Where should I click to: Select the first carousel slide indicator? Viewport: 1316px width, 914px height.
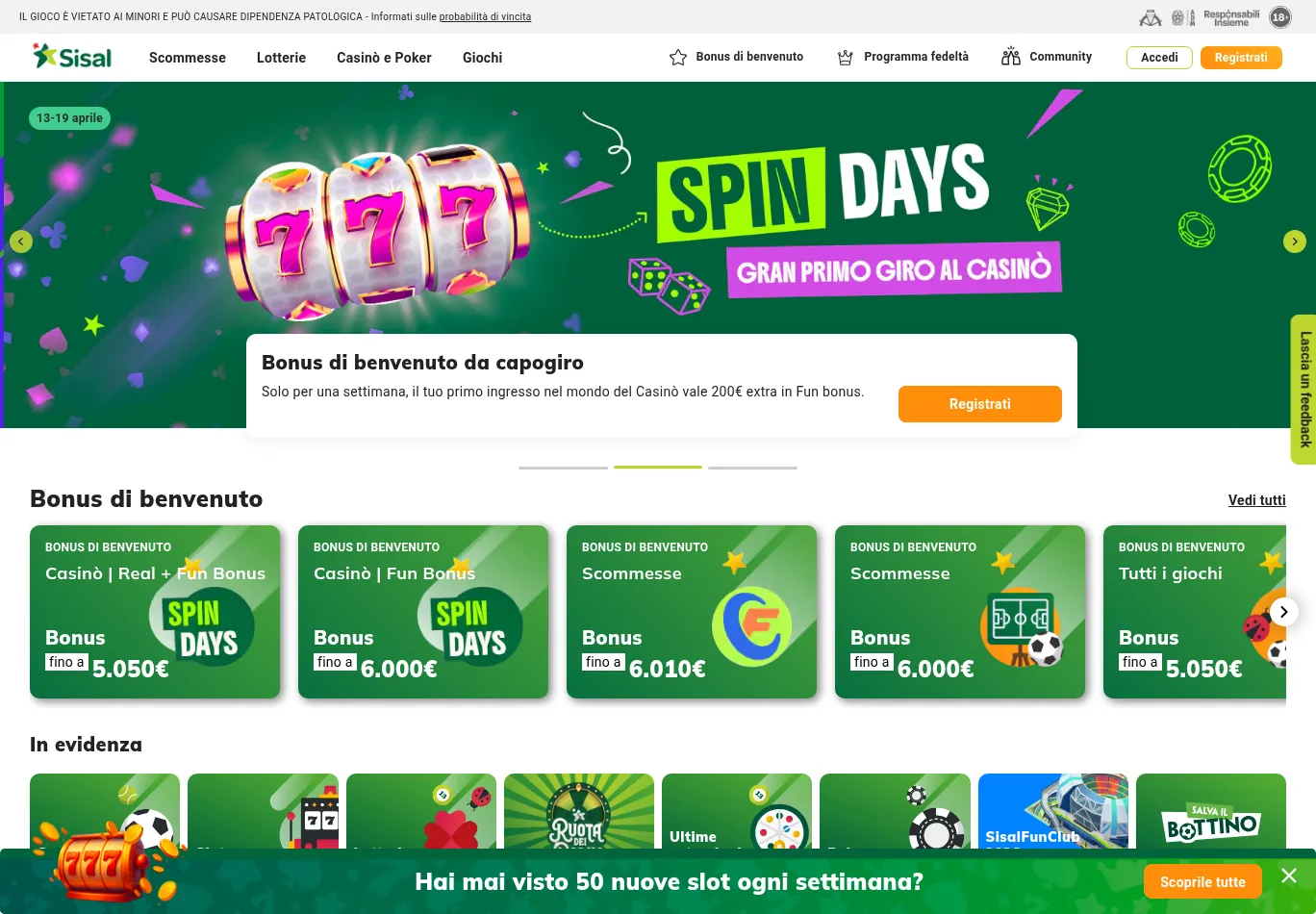pos(563,468)
